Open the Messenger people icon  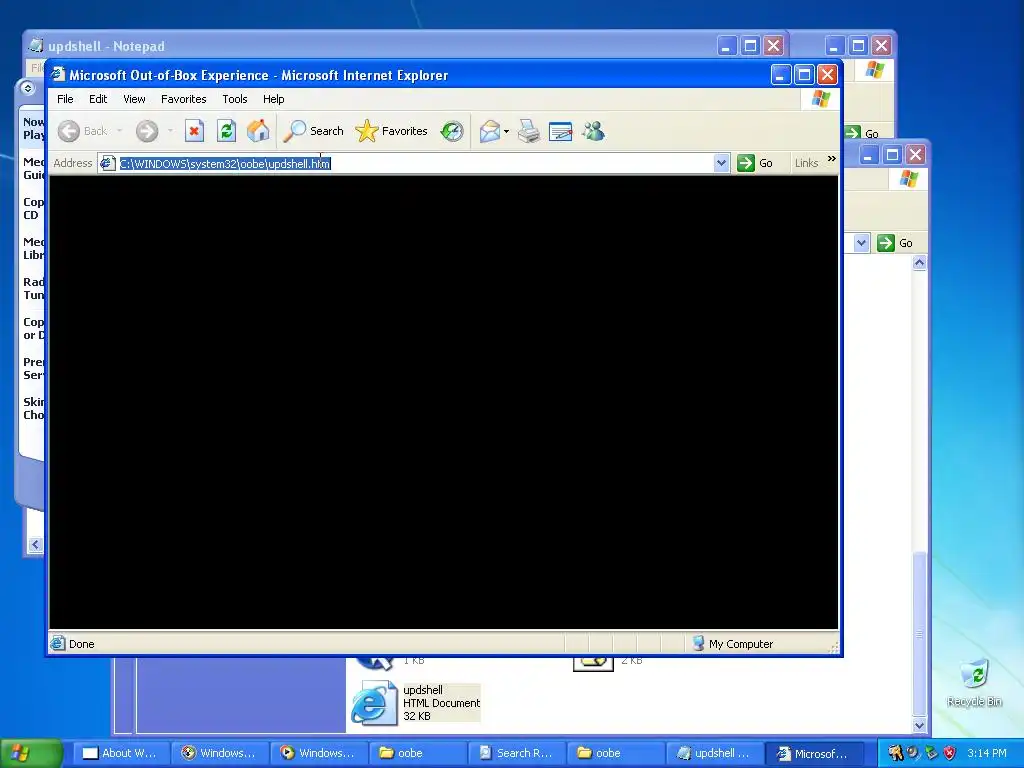pyautogui.click(x=594, y=131)
